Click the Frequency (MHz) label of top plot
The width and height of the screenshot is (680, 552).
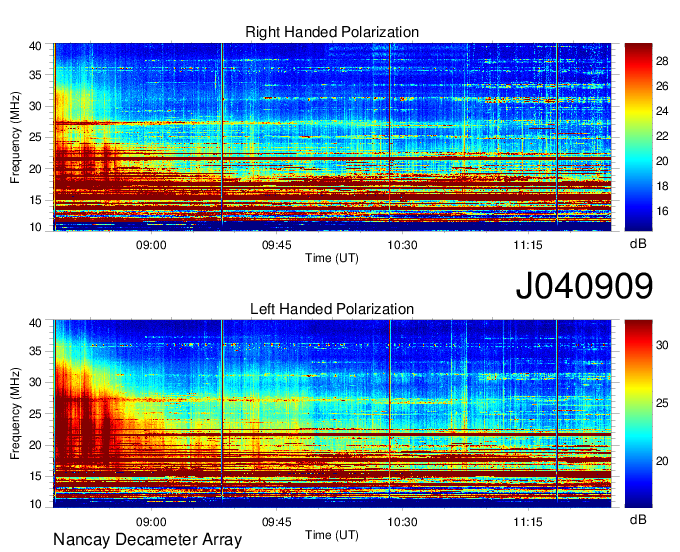coord(15,137)
